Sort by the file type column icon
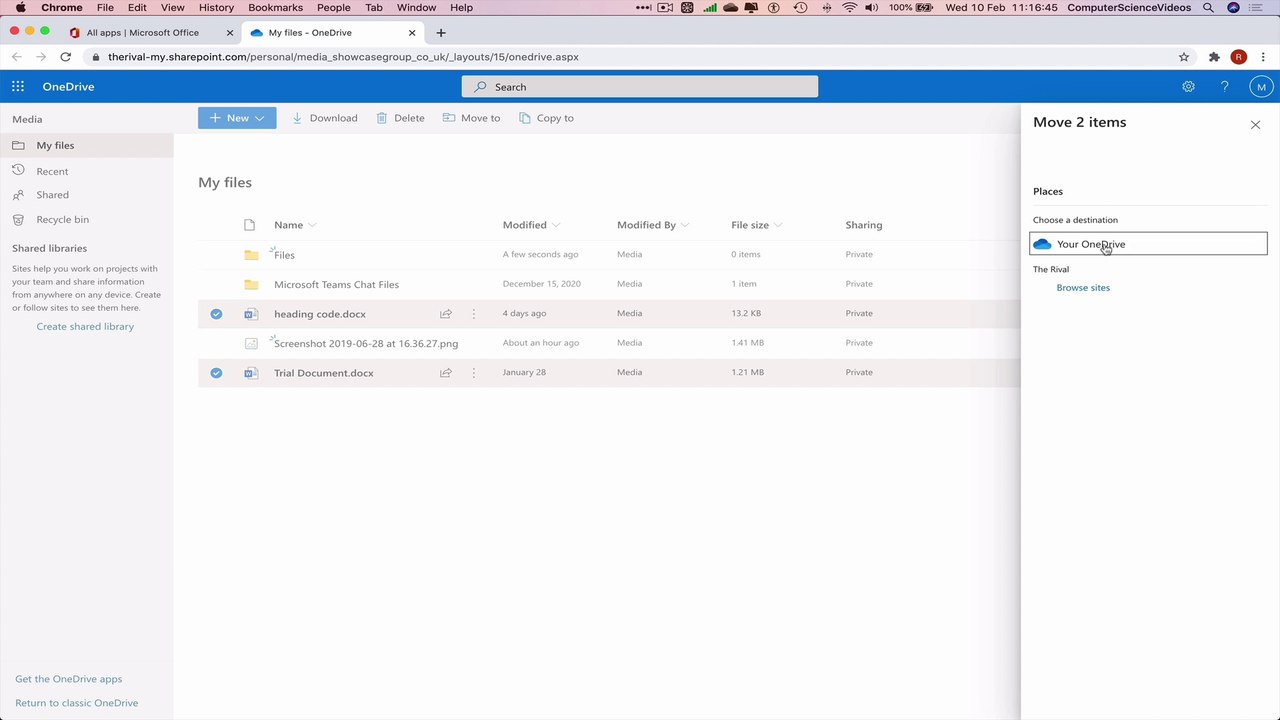The height and width of the screenshot is (720, 1280). [x=250, y=225]
